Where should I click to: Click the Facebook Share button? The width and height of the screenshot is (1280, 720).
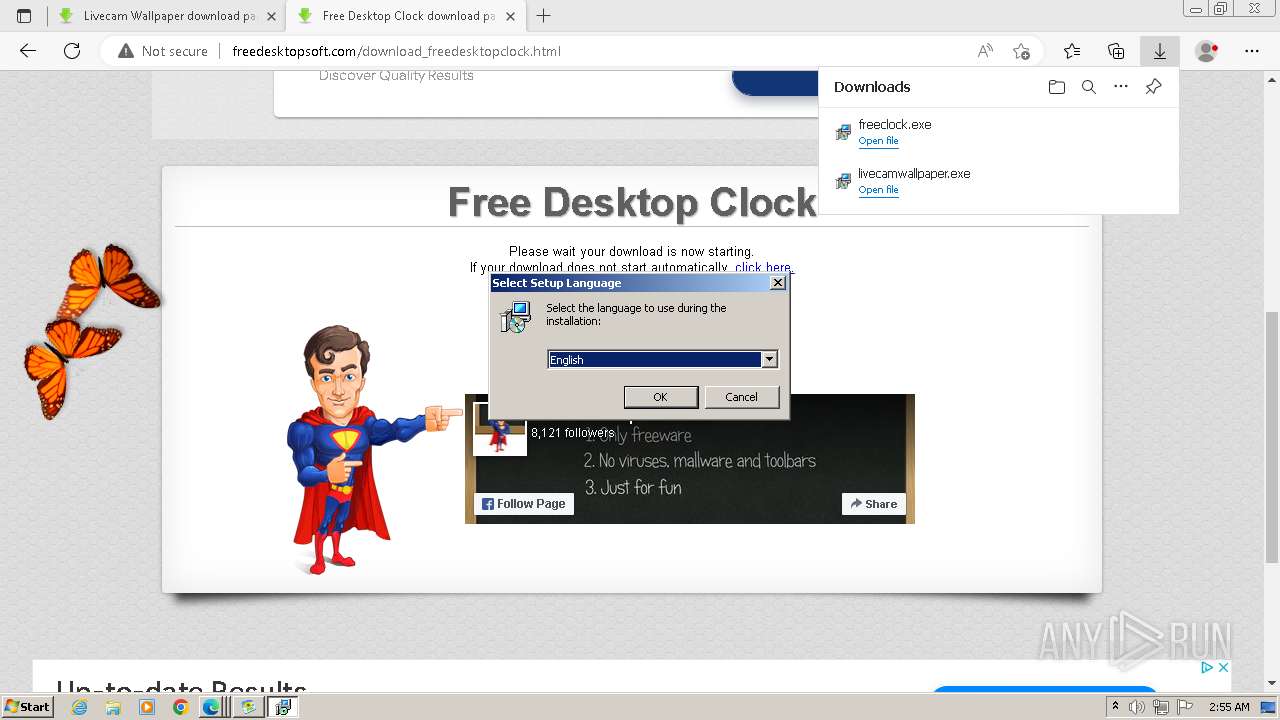click(x=874, y=504)
